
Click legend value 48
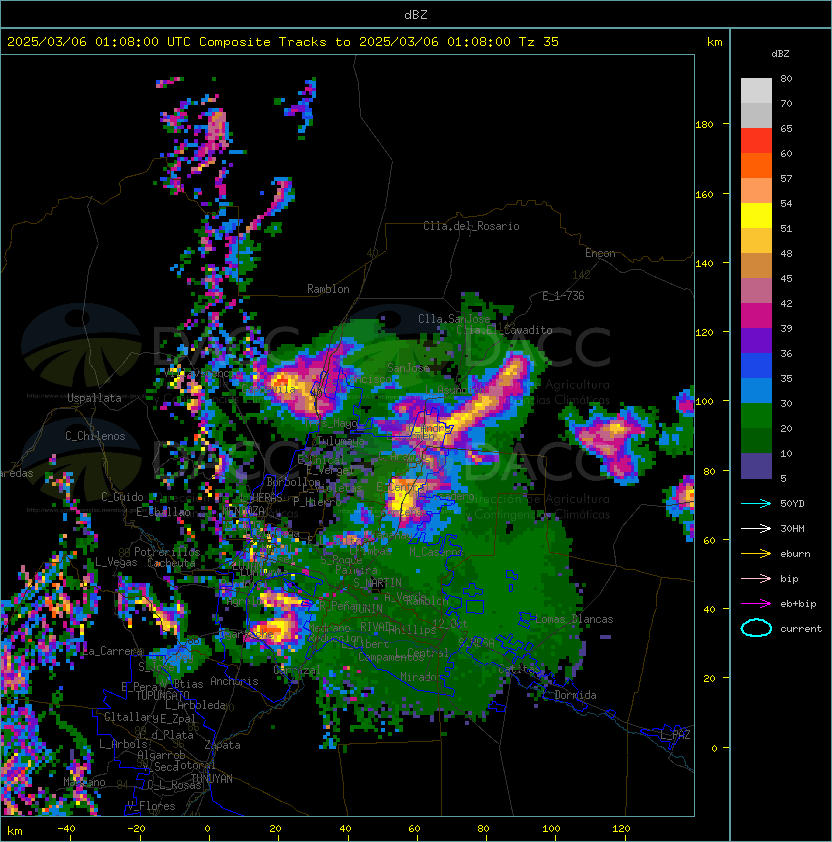pyautogui.click(x=786, y=253)
